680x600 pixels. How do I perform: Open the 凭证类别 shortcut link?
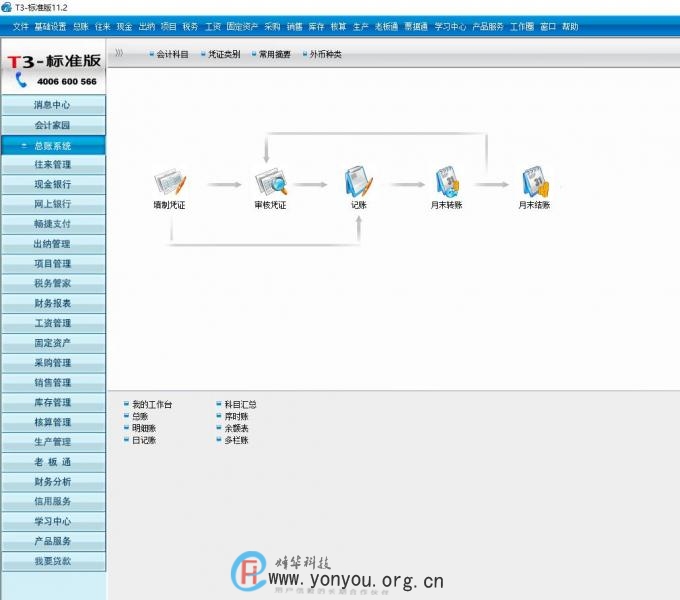click(224, 54)
